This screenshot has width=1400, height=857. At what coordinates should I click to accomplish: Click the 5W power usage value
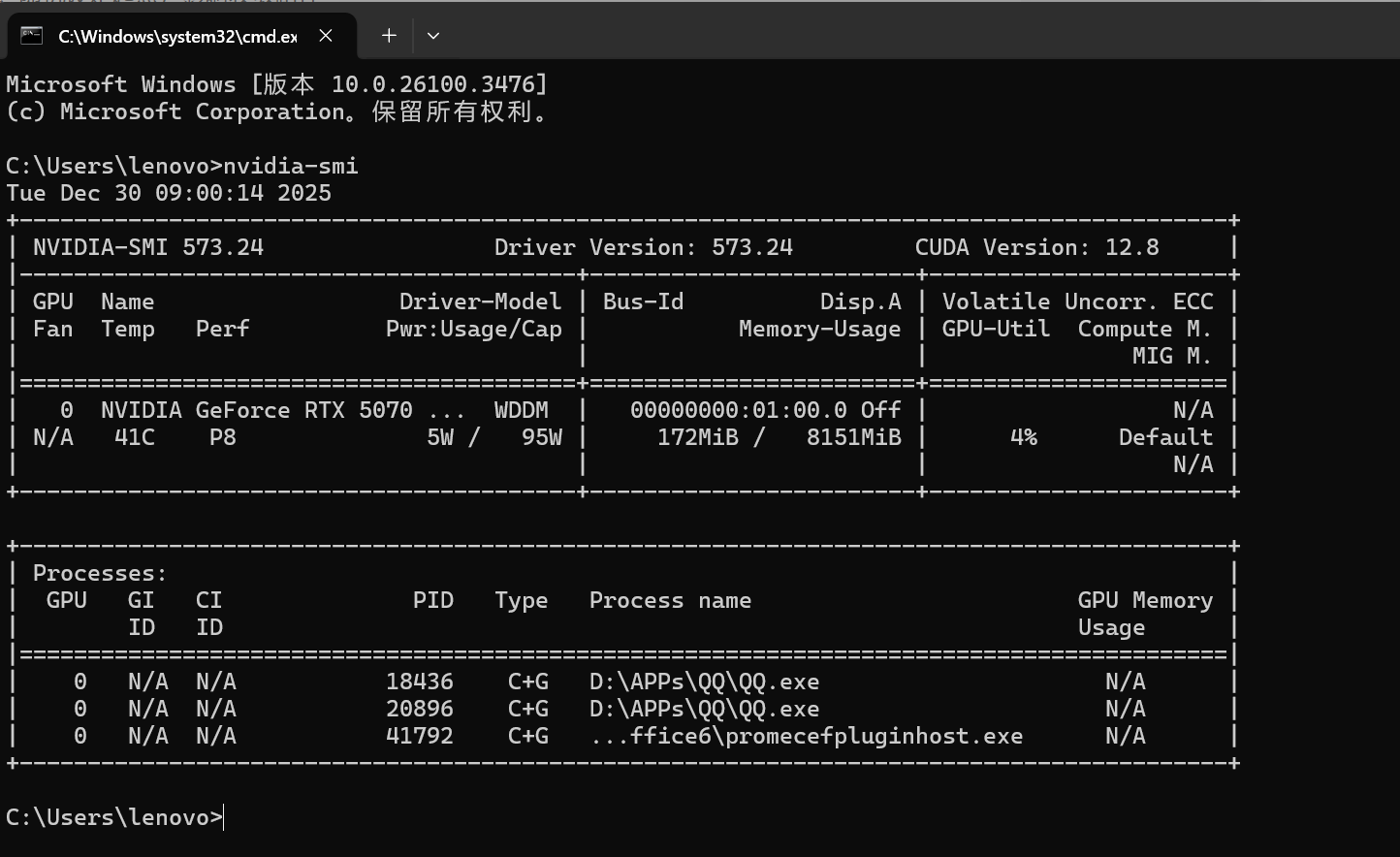440,437
